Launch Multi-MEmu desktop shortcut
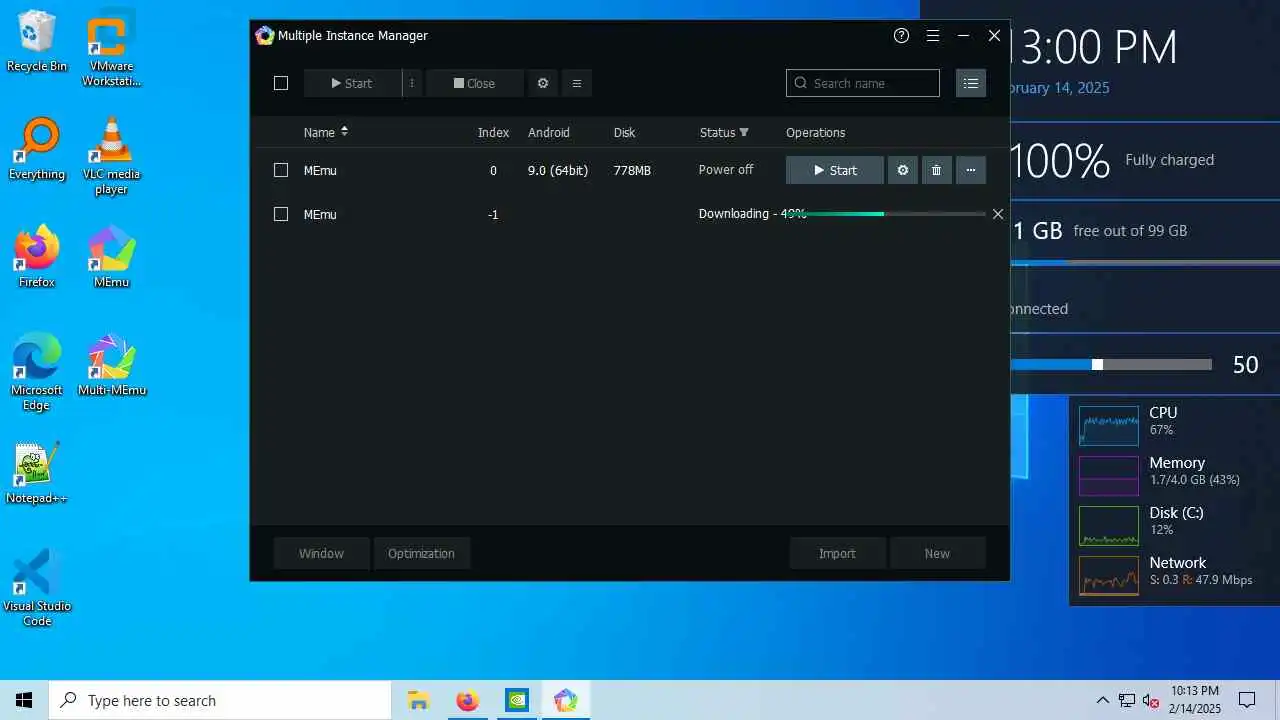 [111, 365]
